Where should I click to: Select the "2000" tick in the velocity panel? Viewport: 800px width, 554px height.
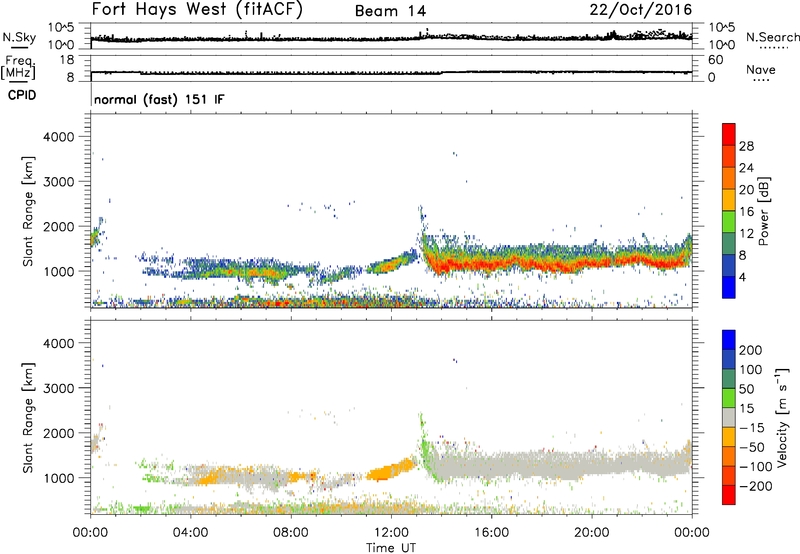tap(58, 433)
